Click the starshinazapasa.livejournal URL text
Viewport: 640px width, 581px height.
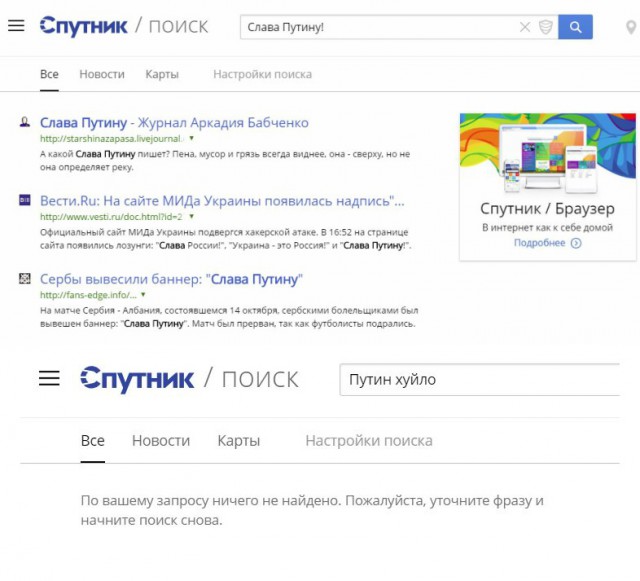110,139
